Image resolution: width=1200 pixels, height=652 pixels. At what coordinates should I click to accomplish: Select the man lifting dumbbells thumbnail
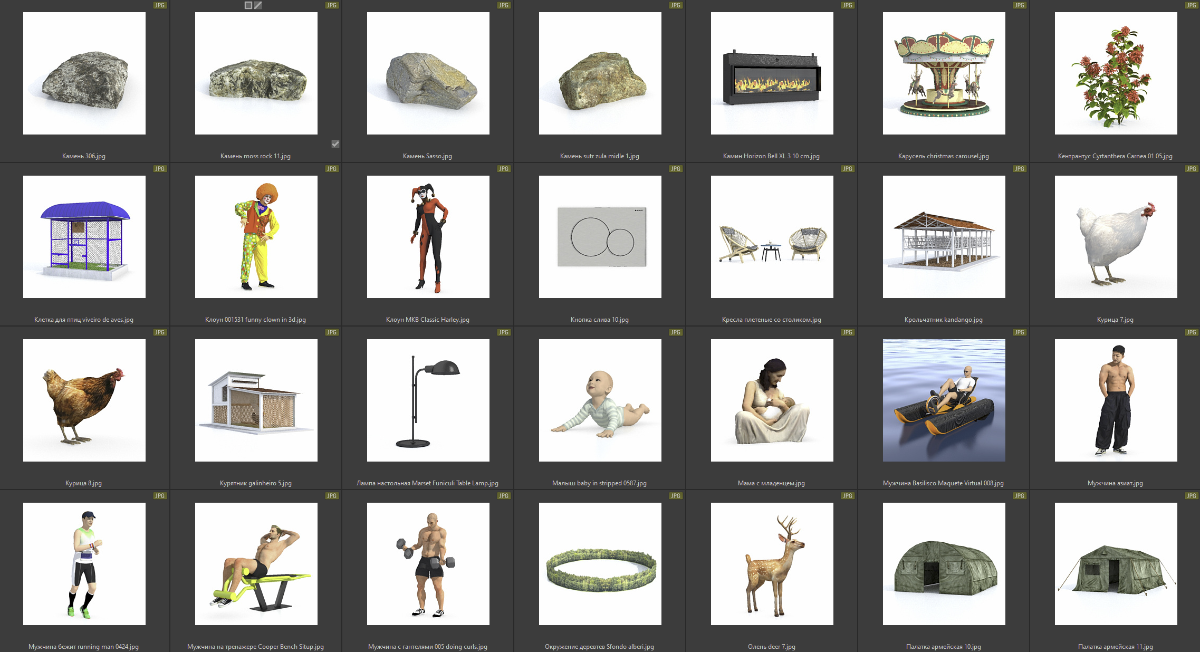pos(428,563)
